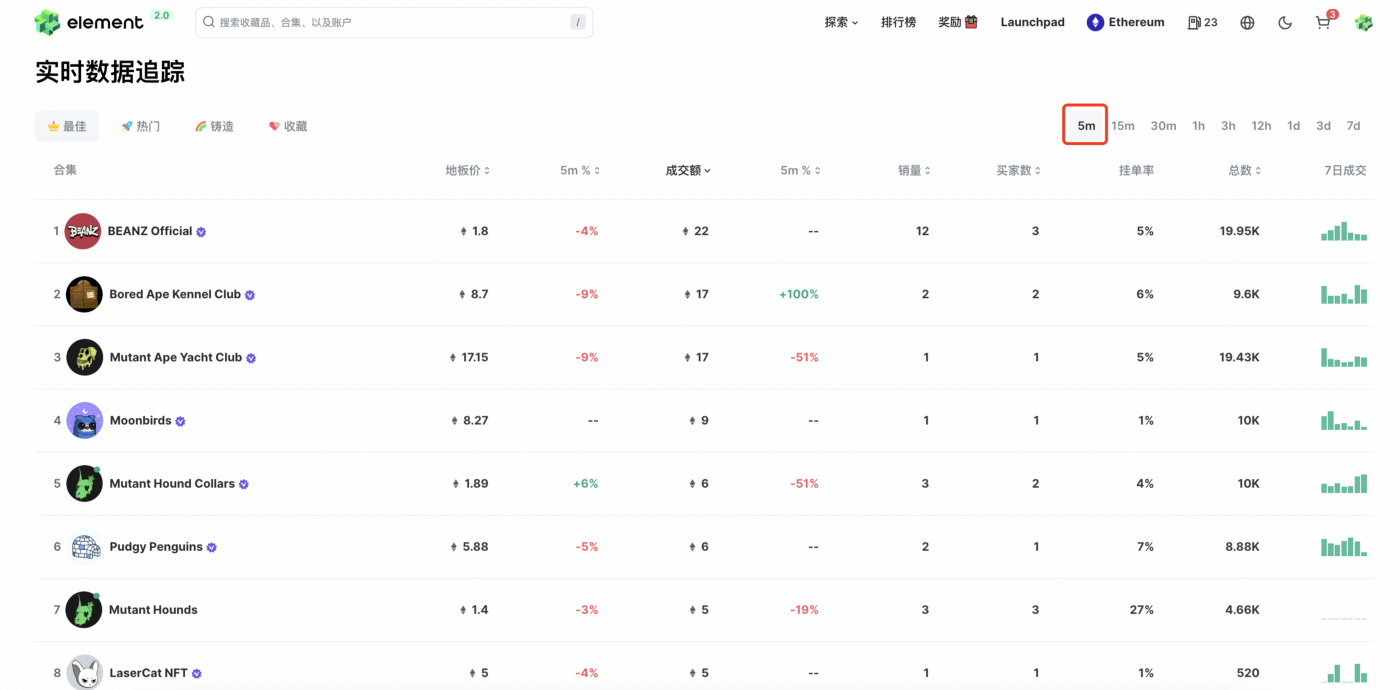
Task: Open the user avatar menu
Action: pos(1364,22)
